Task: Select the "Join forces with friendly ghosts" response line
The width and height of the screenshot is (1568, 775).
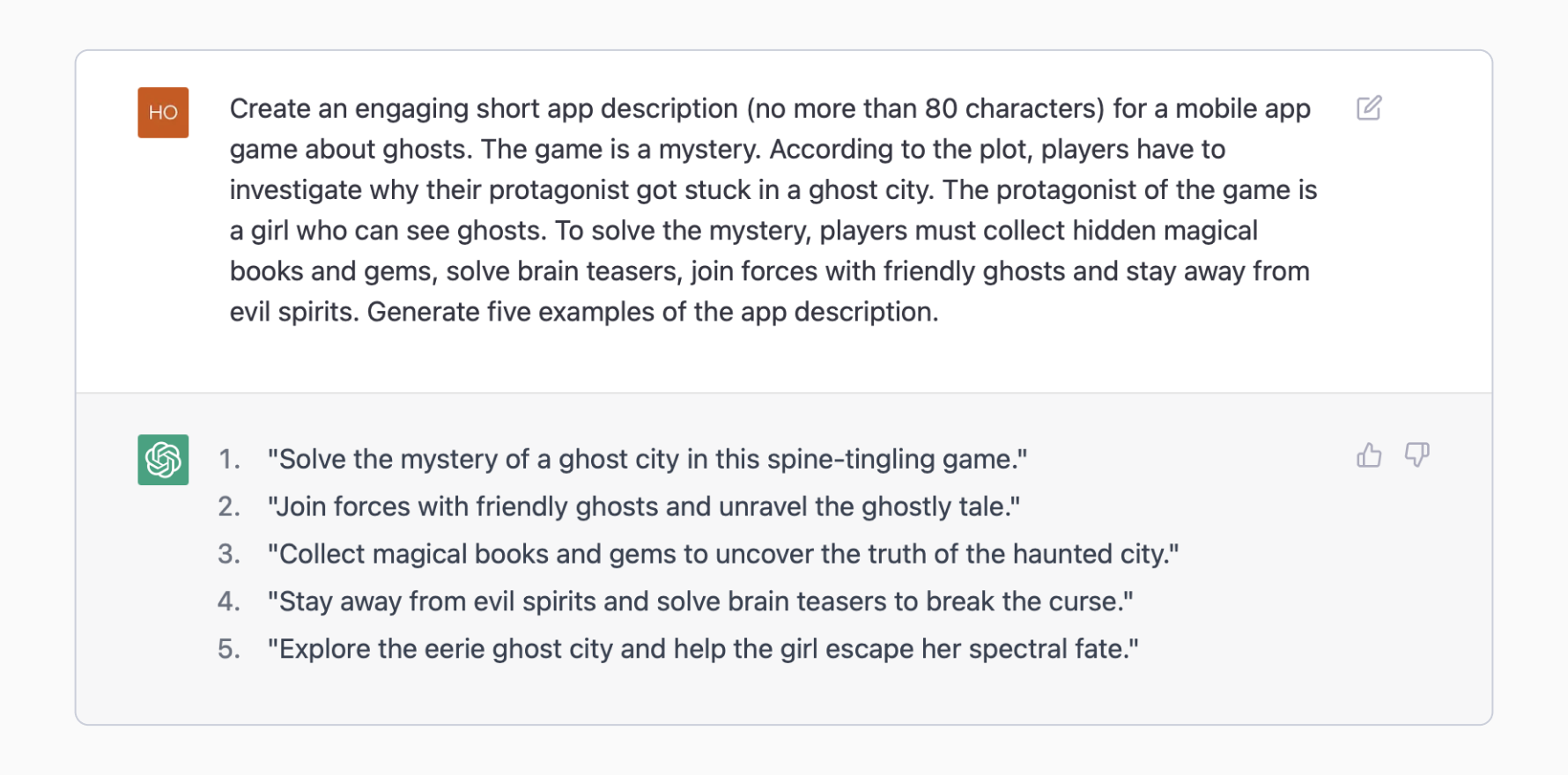Action: 643,506
